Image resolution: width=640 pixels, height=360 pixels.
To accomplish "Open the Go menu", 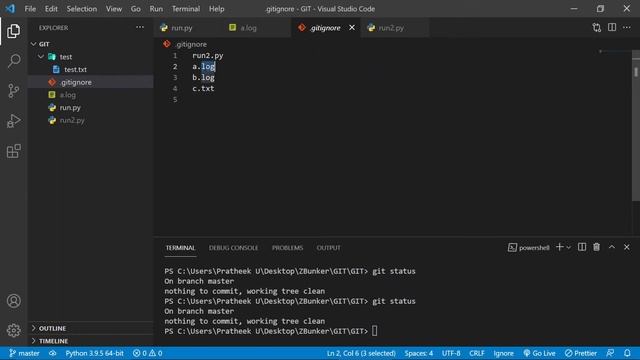I will pyautogui.click(x=136, y=9).
